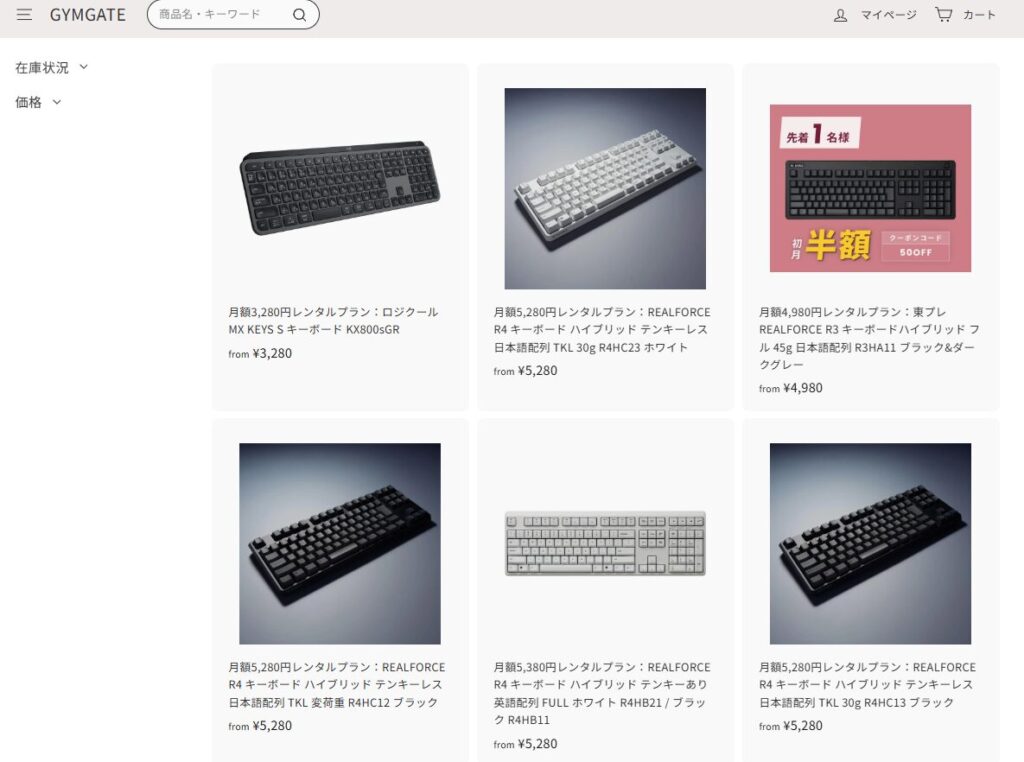The height and width of the screenshot is (762, 1024).
Task: Focus the 商品名・キーワード search field
Action: click(x=222, y=14)
